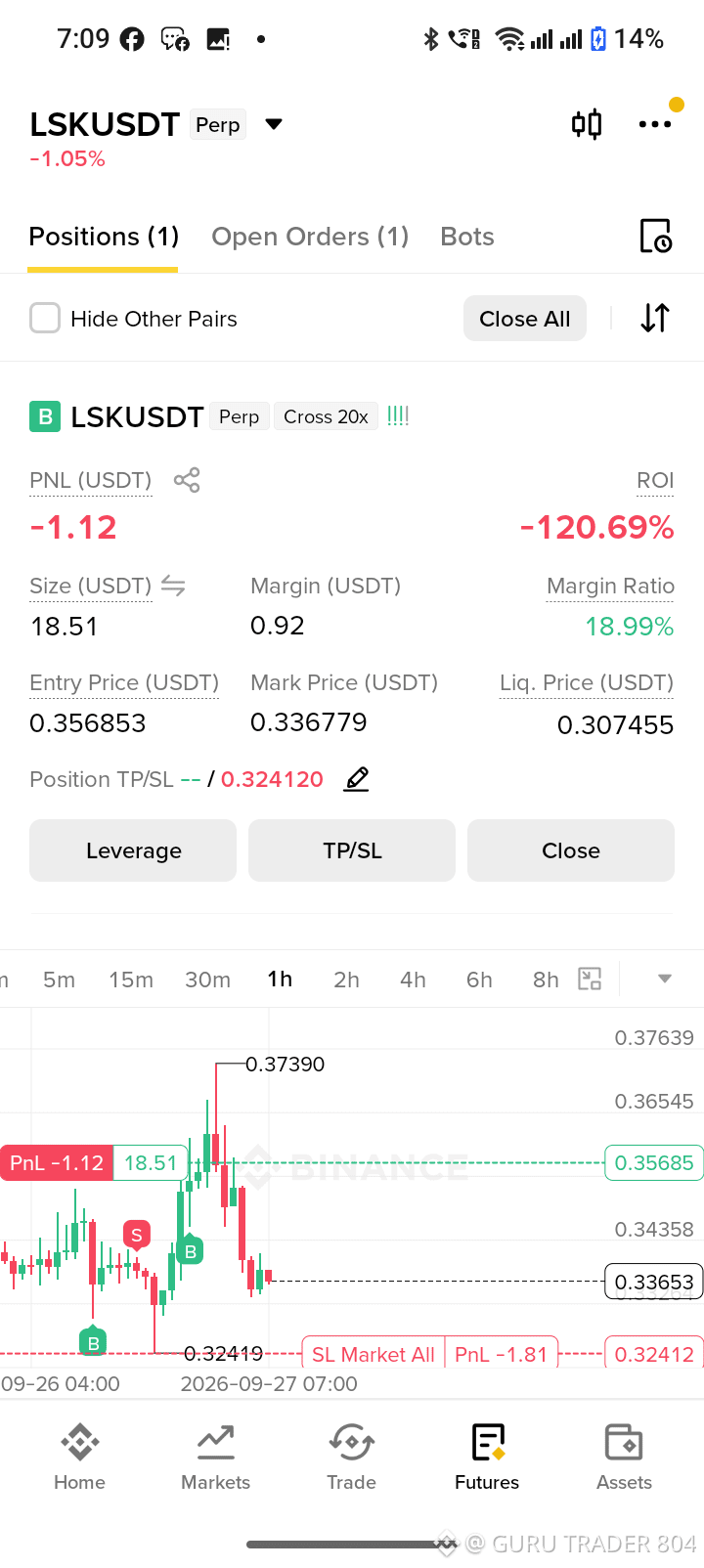Swap the Size unit arrows
Viewport: 704px width, 1568px height.
pyautogui.click(x=173, y=586)
